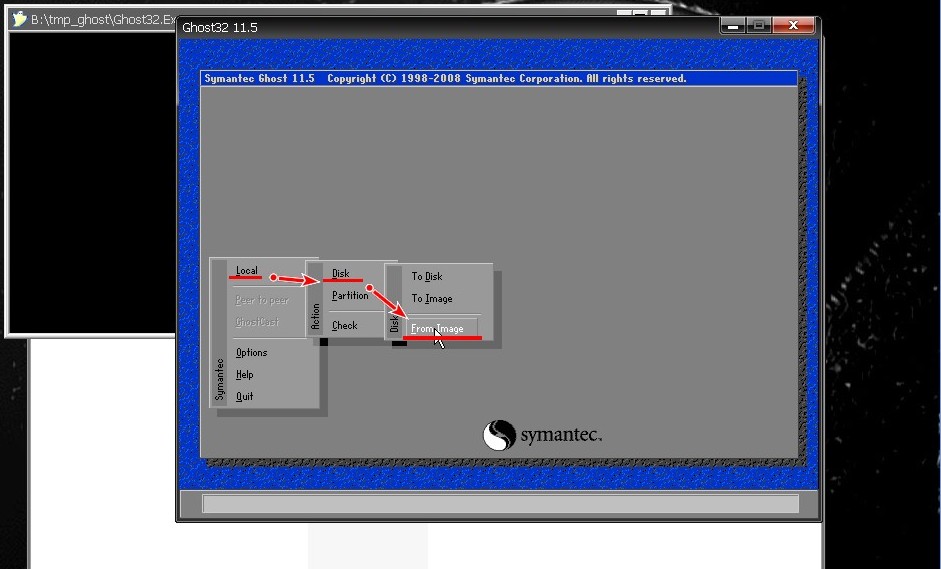Image resolution: width=941 pixels, height=569 pixels.
Task: Click the console window's title bar icon
Action: click(x=19, y=19)
